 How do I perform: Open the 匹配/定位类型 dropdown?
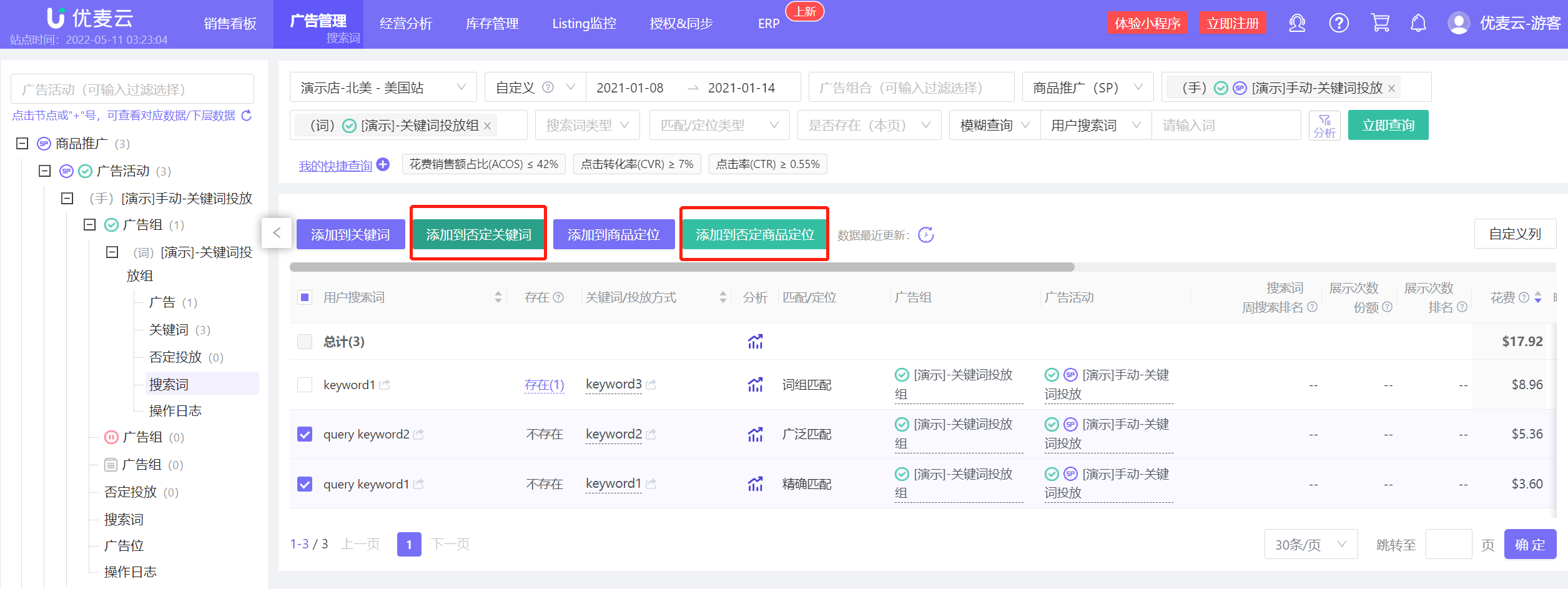719,126
